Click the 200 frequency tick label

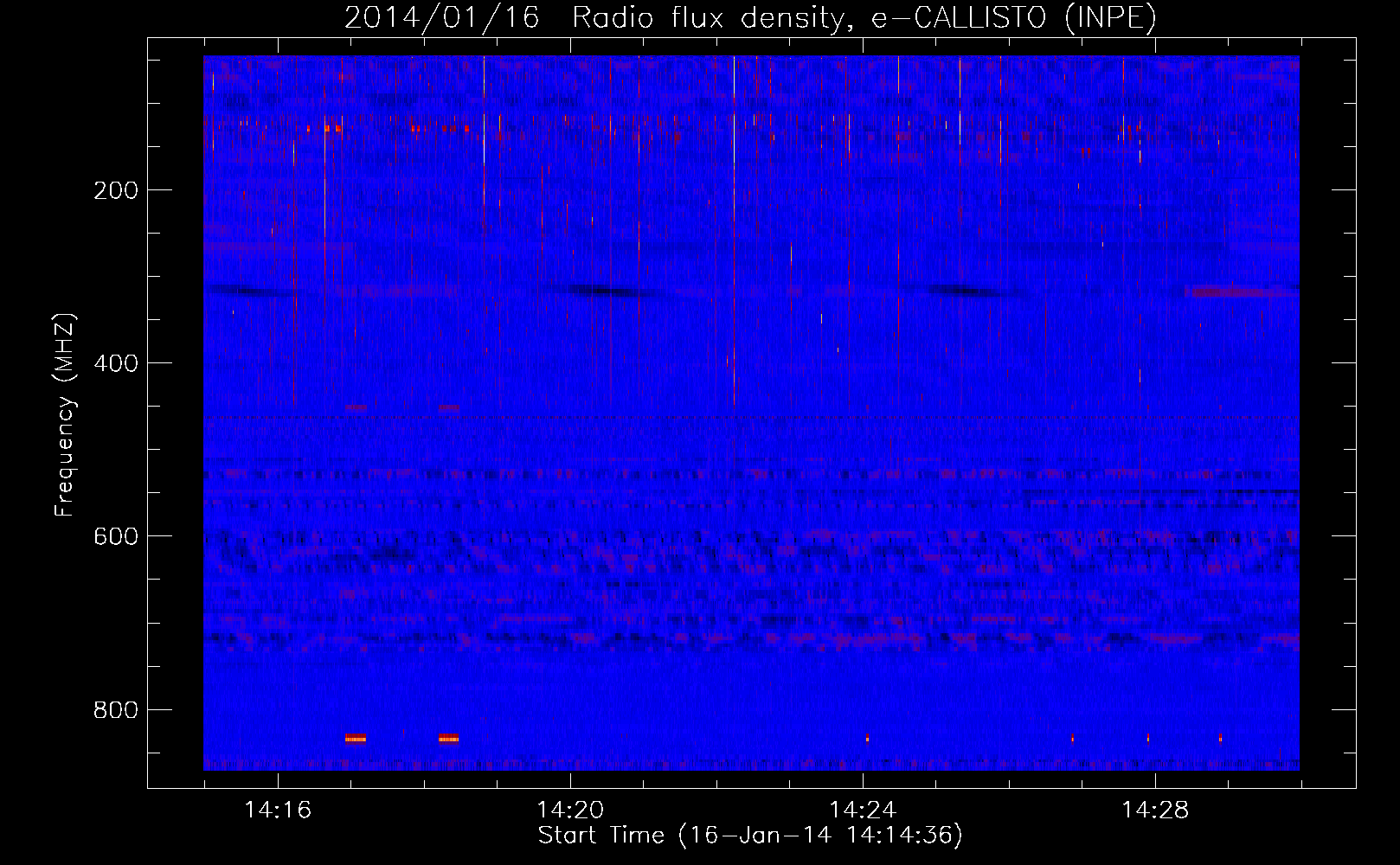[x=116, y=190]
